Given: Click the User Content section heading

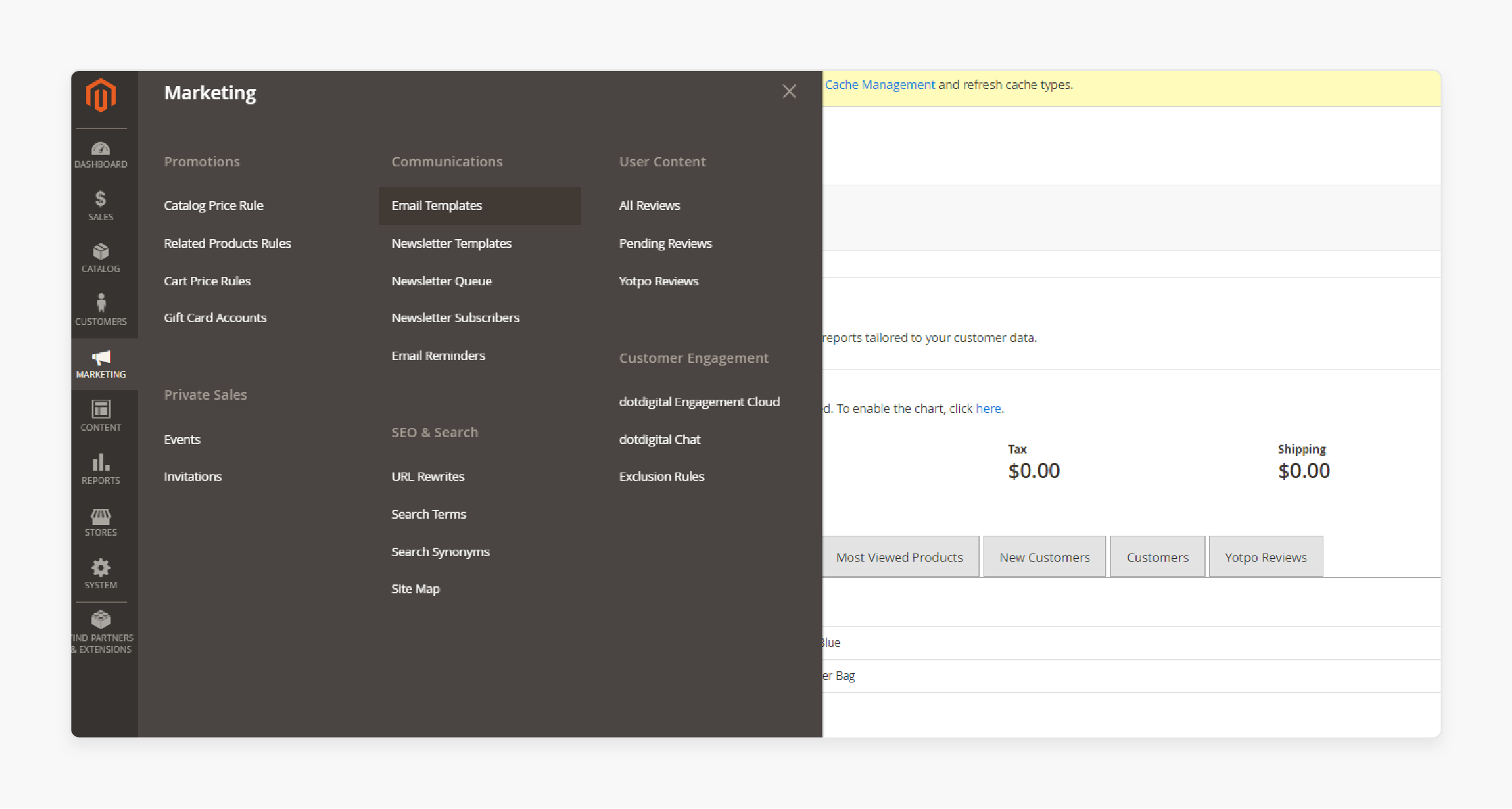Looking at the screenshot, I should click(662, 161).
